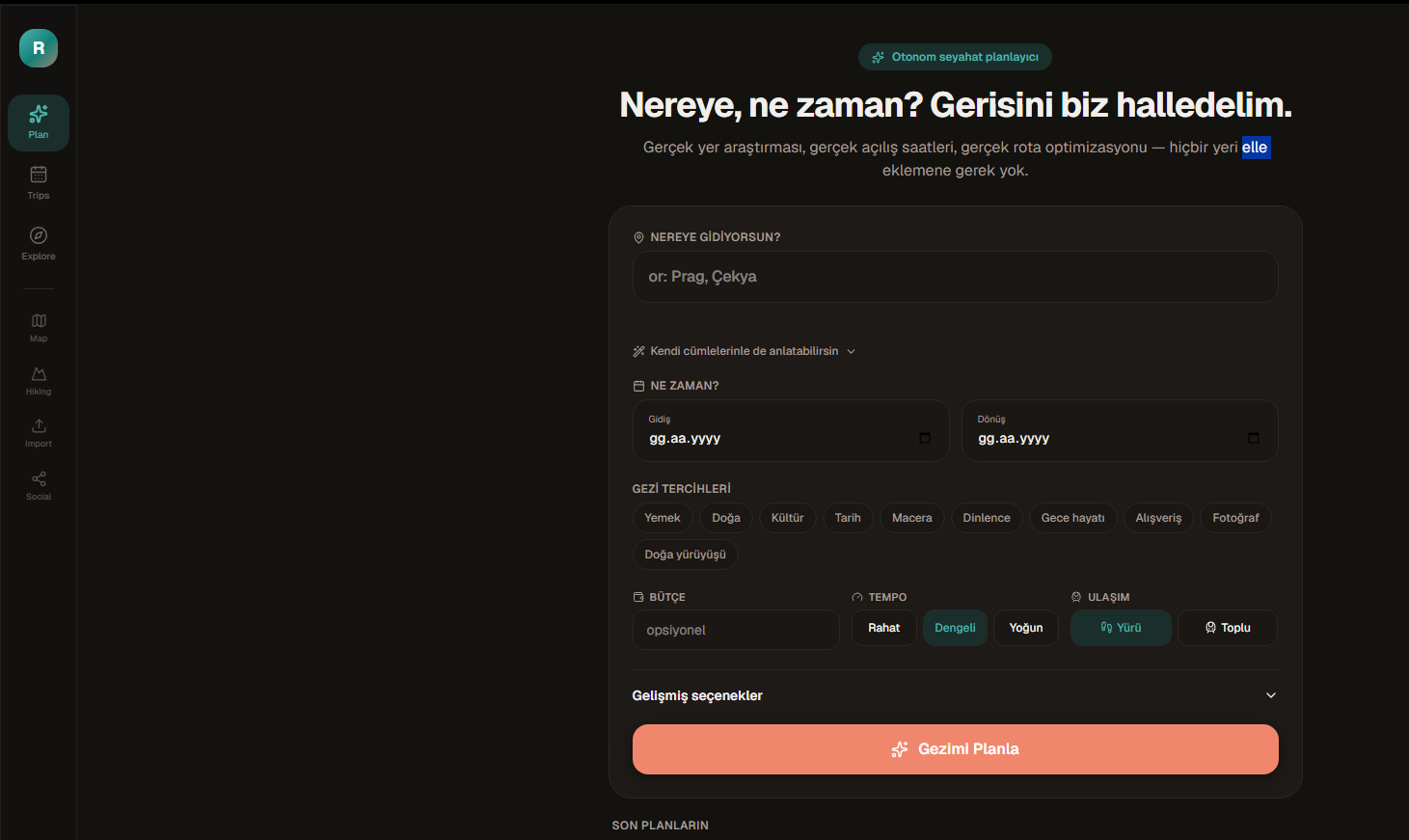Select Yoğun tempo option

(x=1026, y=628)
